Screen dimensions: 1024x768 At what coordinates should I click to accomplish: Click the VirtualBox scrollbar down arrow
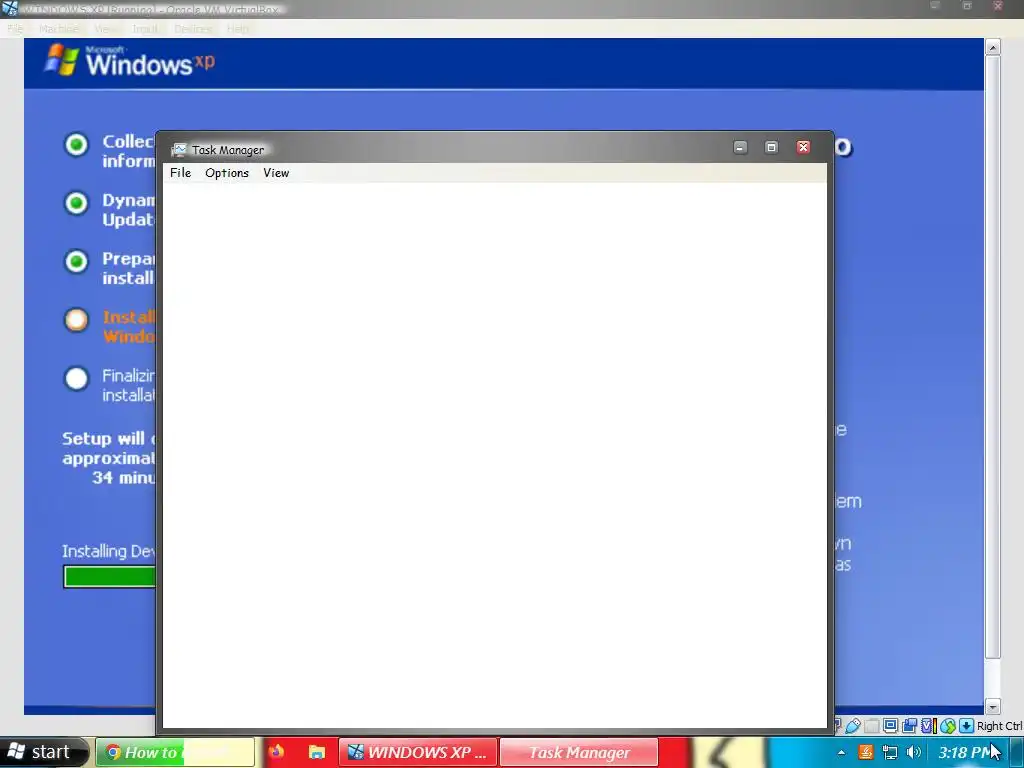click(993, 707)
